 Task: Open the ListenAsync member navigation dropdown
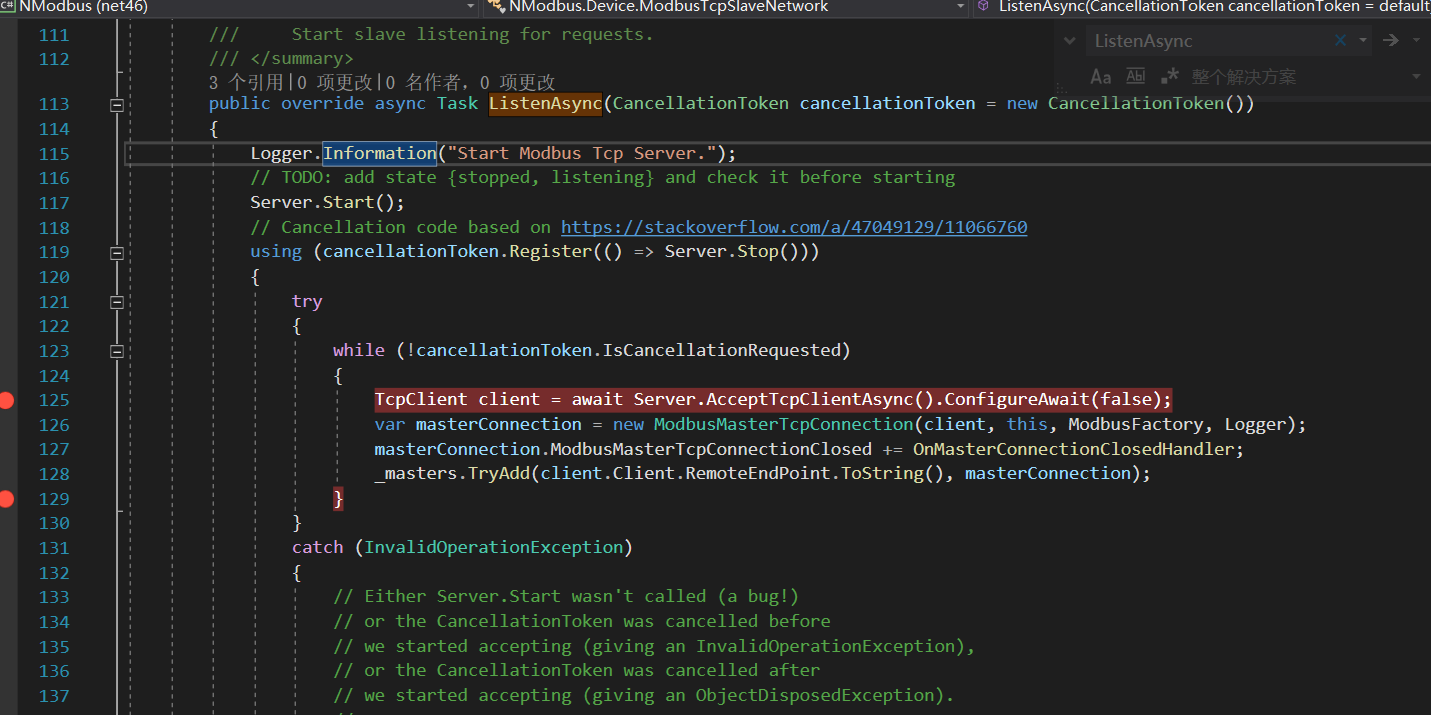point(1203,6)
